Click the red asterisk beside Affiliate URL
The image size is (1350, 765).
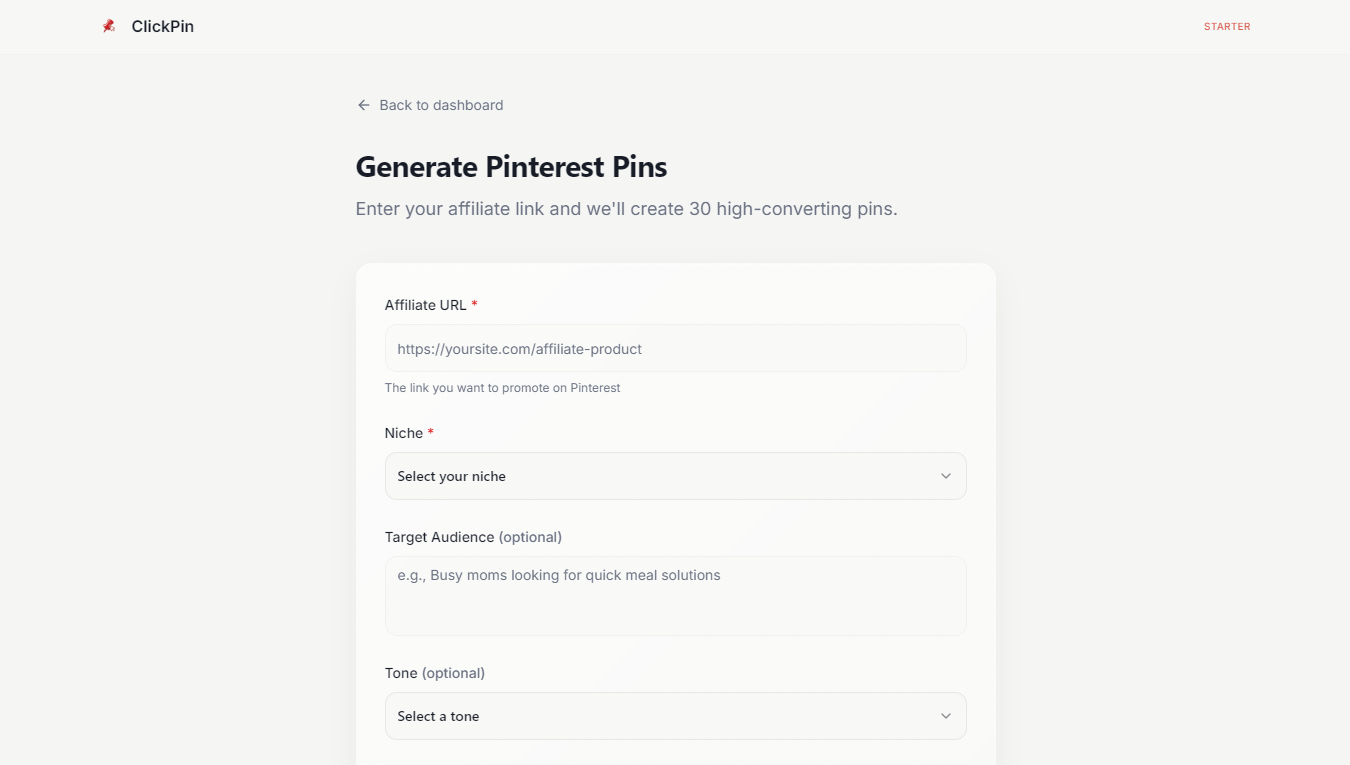pyautogui.click(x=474, y=304)
